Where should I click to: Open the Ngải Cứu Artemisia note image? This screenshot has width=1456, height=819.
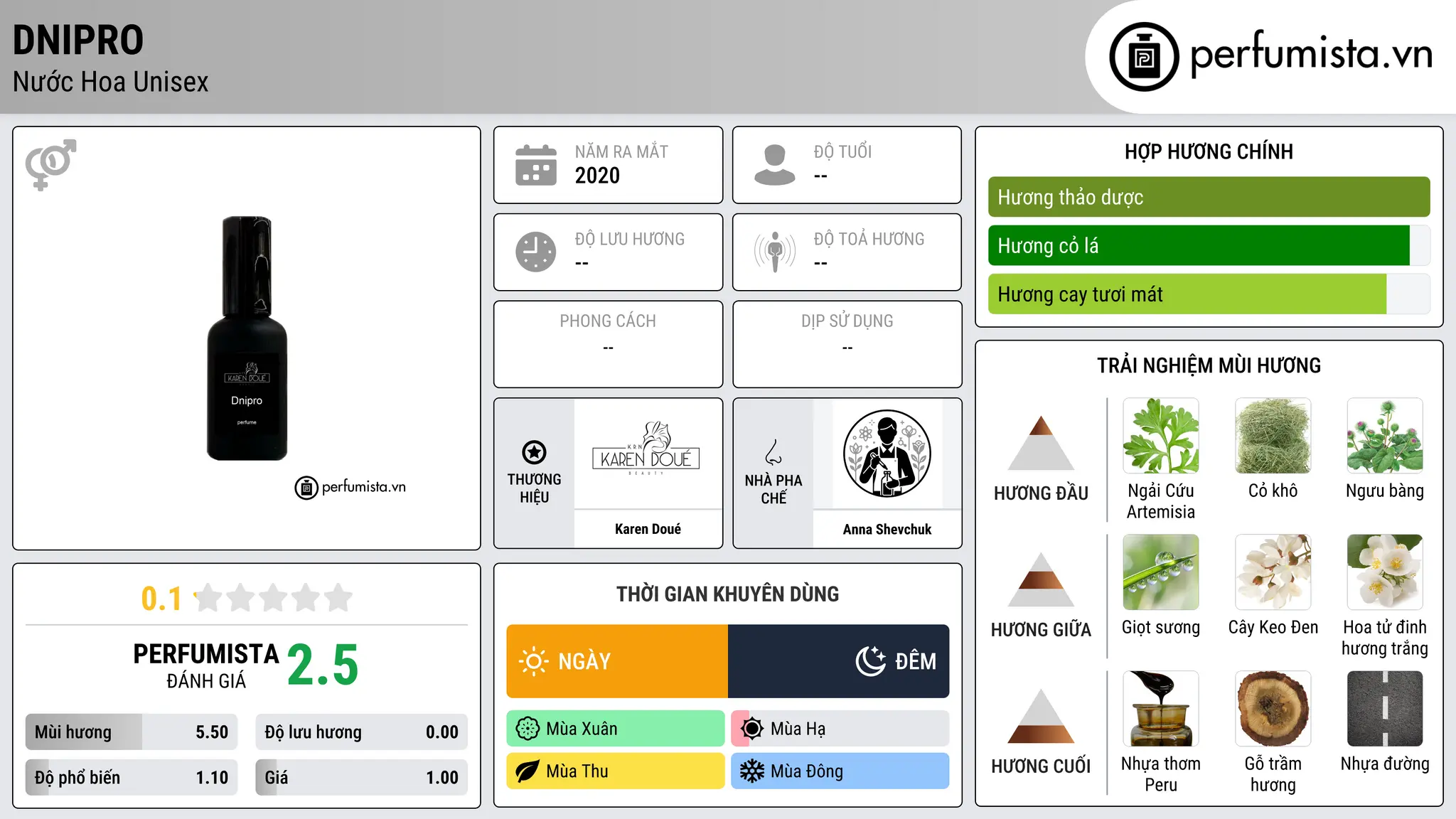coord(1161,436)
